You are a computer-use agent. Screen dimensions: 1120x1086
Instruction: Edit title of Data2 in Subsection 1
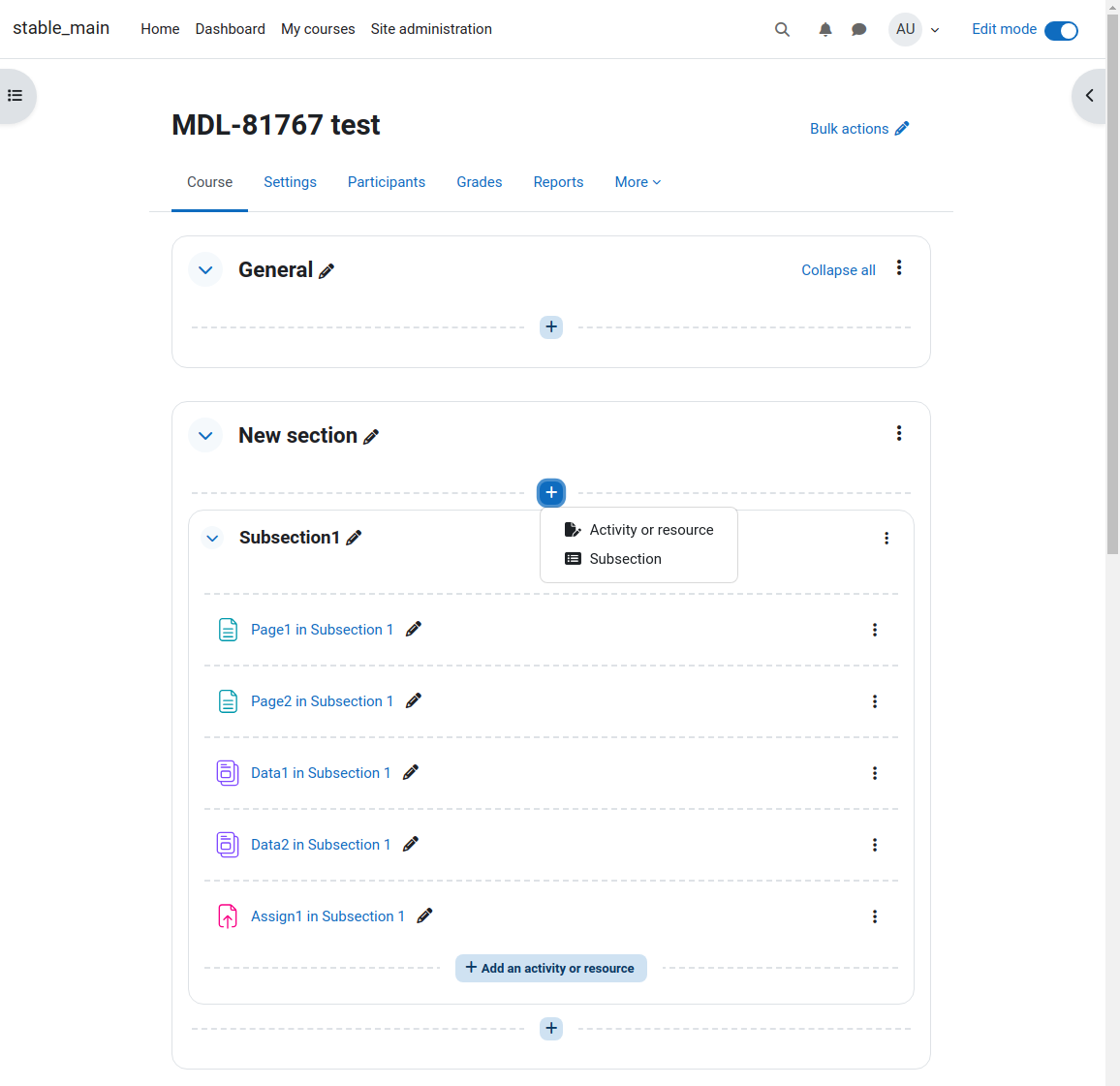coord(411,845)
